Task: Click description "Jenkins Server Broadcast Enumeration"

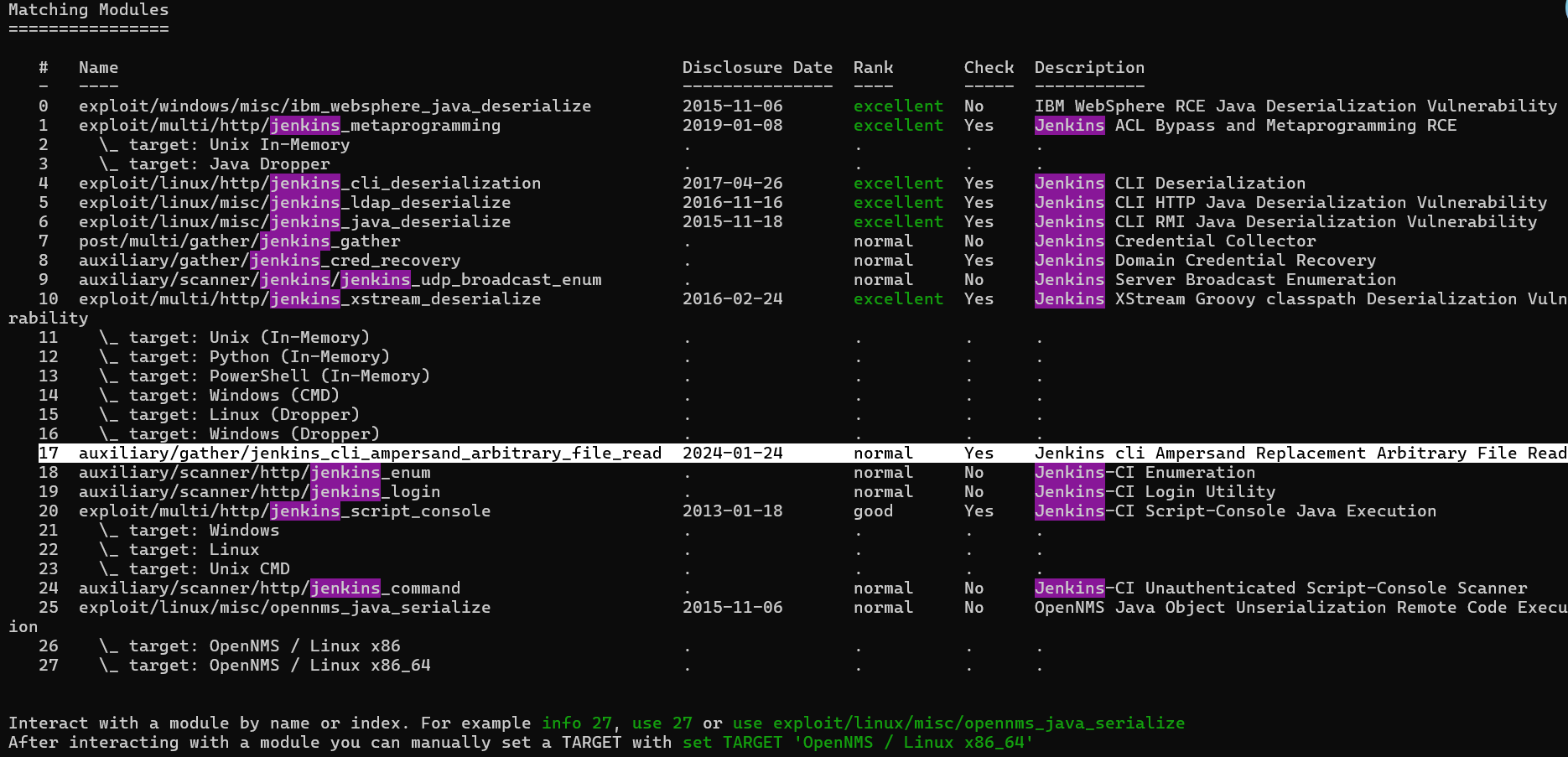Action: (x=1216, y=280)
